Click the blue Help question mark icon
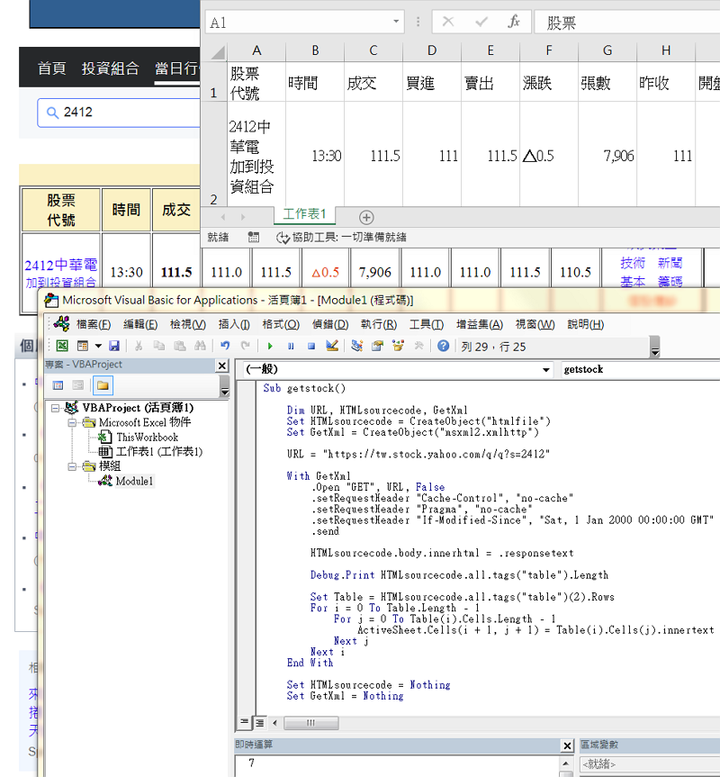Viewport: 720px width, 777px height. click(x=443, y=346)
